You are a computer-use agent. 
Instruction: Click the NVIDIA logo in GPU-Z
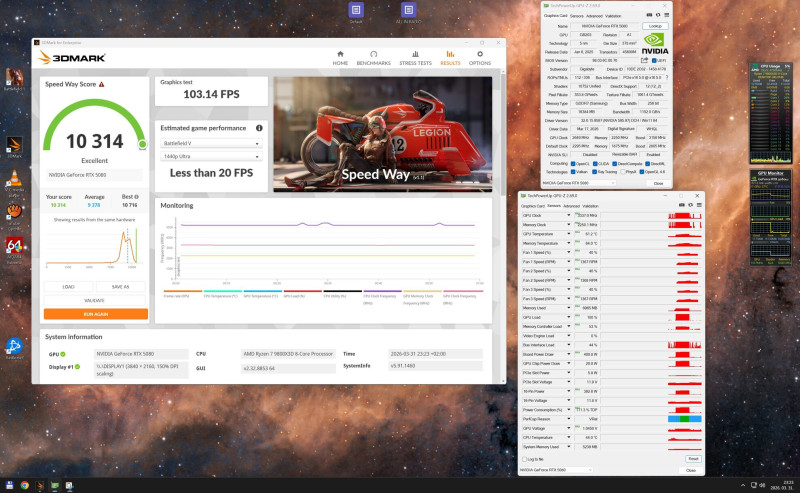655,44
